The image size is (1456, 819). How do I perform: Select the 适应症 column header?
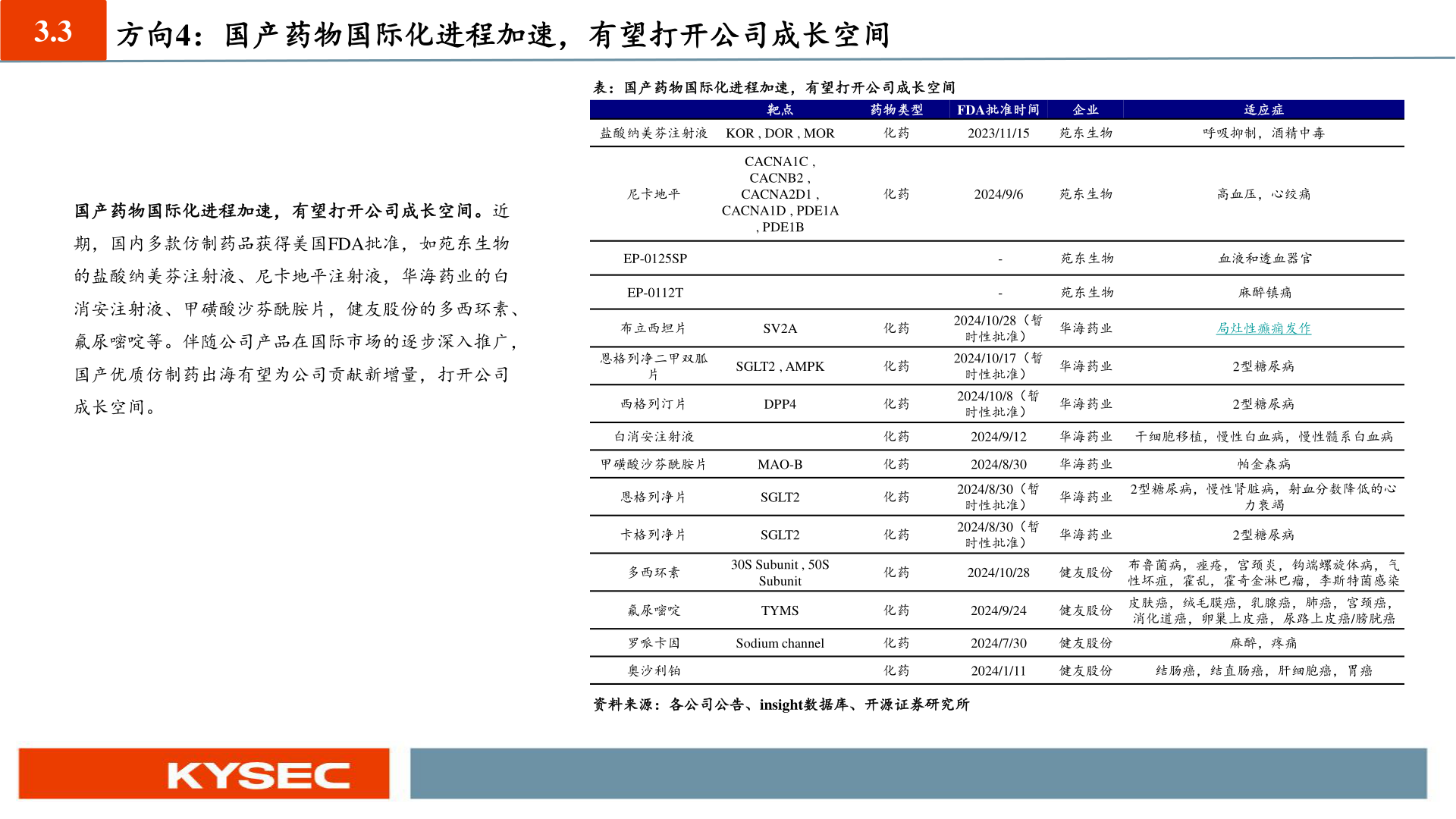(x=1263, y=110)
